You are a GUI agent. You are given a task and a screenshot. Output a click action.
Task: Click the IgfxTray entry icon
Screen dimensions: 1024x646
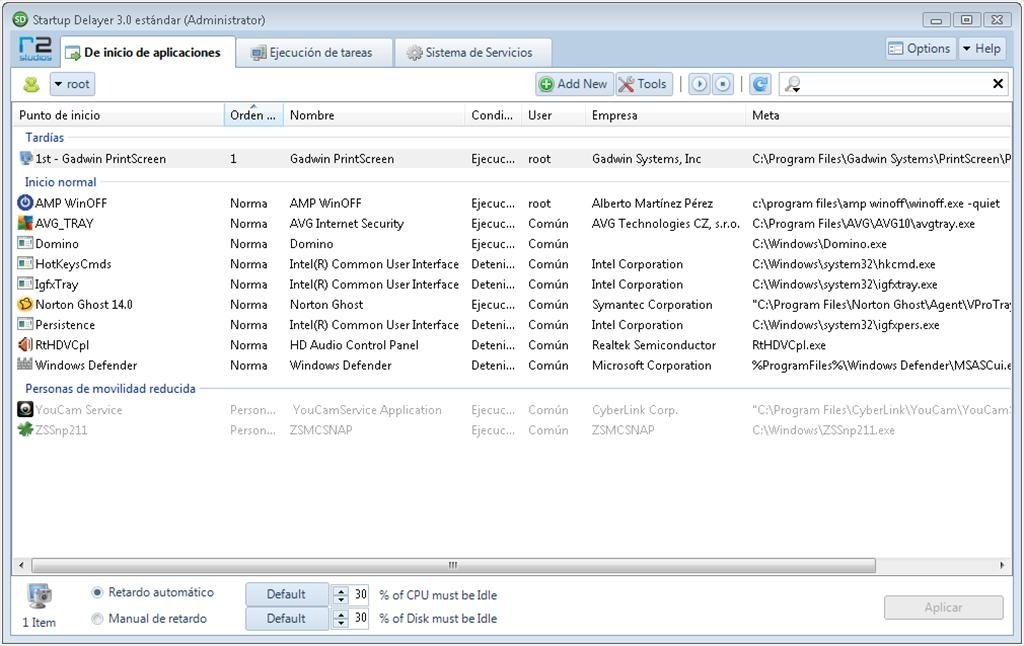(25, 283)
